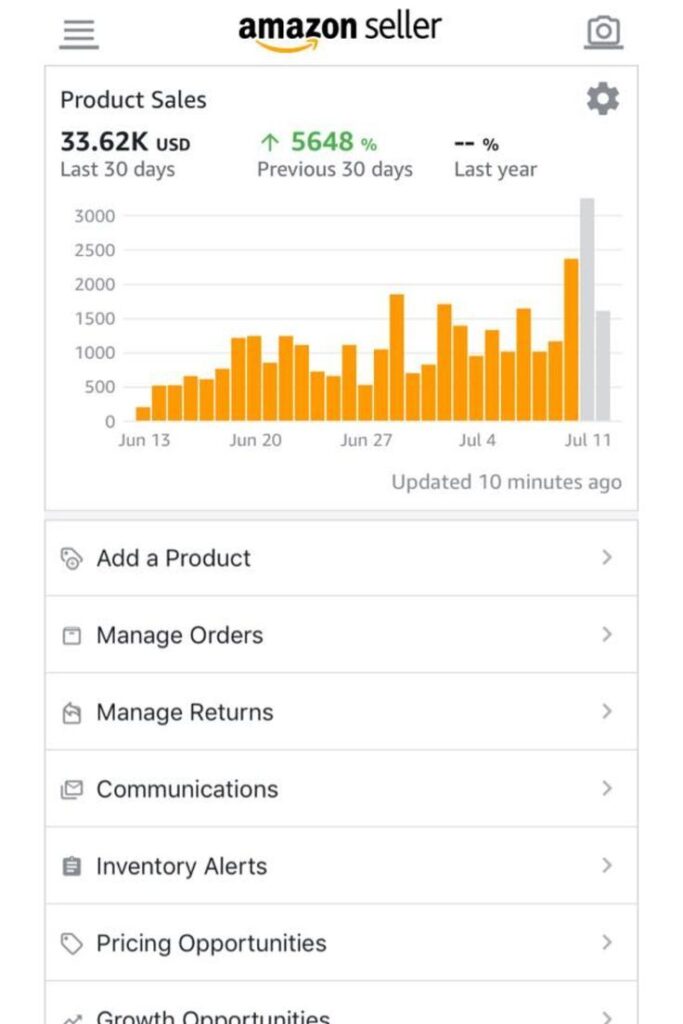
Task: Expand Communications chevron arrow
Action: tap(607, 788)
